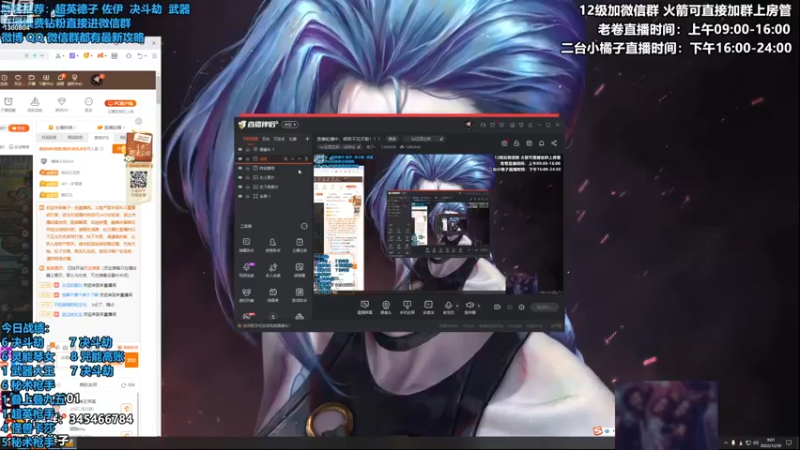Screen dimensions: 800x450
Task: Add a screen capture source
Action: point(364,307)
